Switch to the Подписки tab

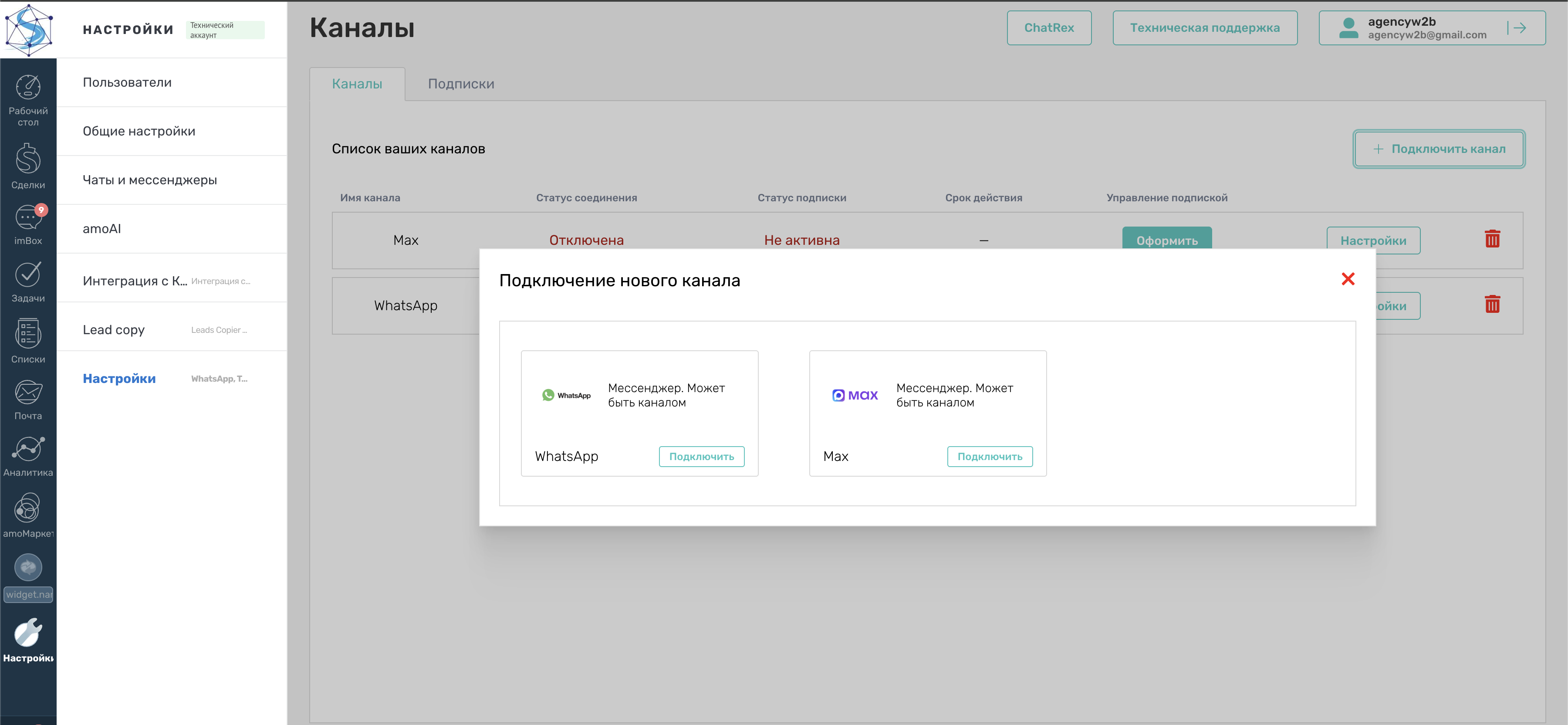tap(461, 84)
